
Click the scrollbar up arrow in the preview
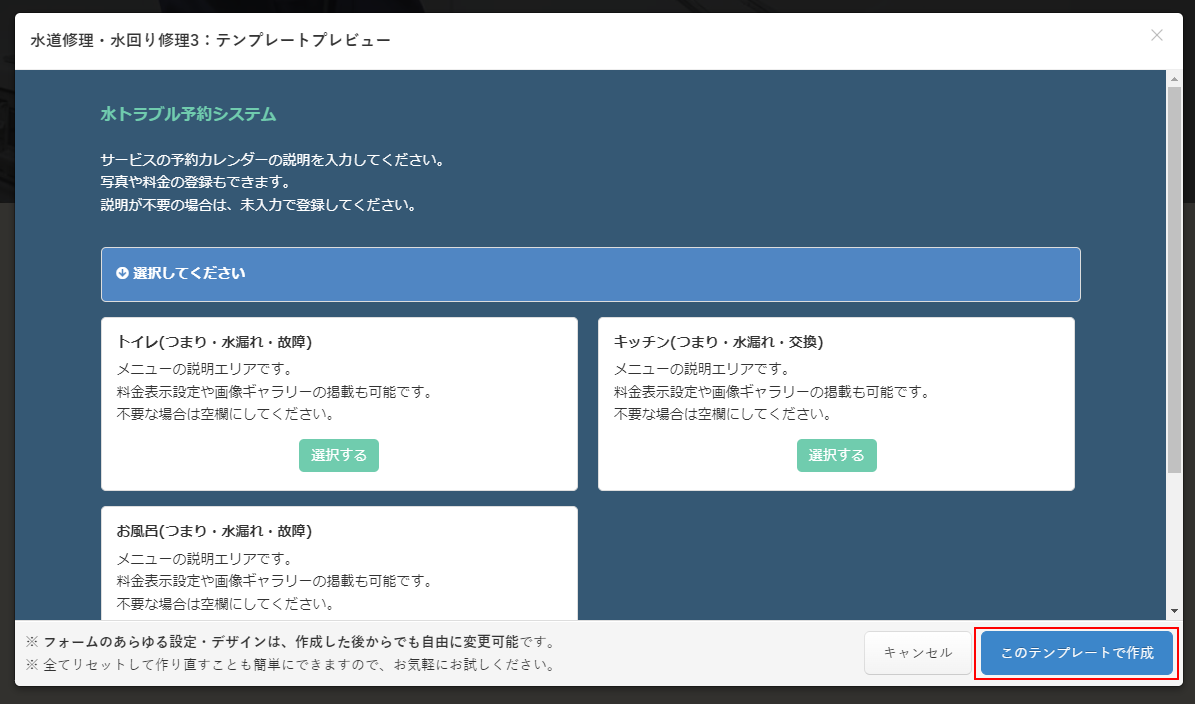coord(1173,78)
